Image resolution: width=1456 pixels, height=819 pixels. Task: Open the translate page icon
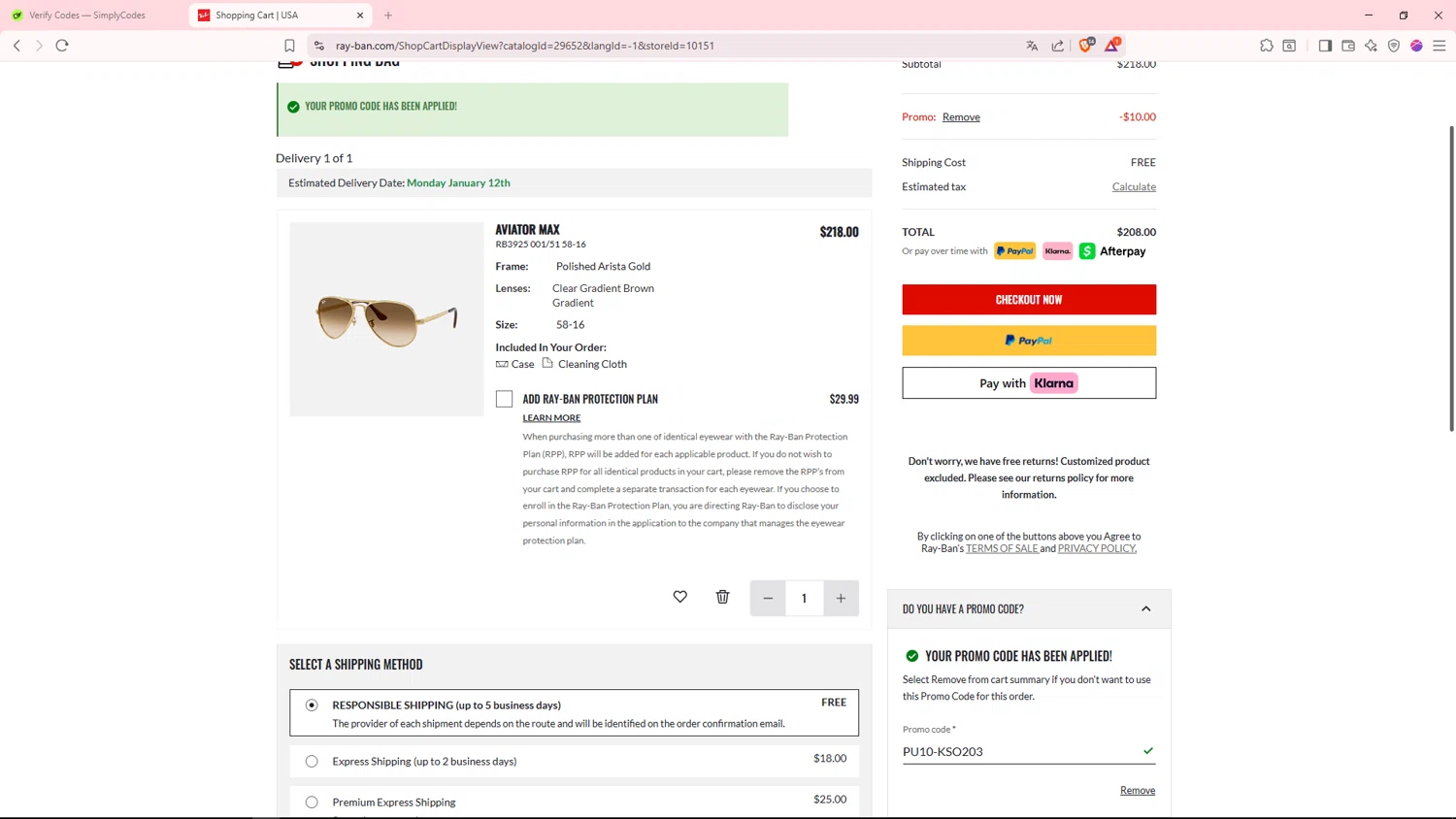pos(1032,46)
